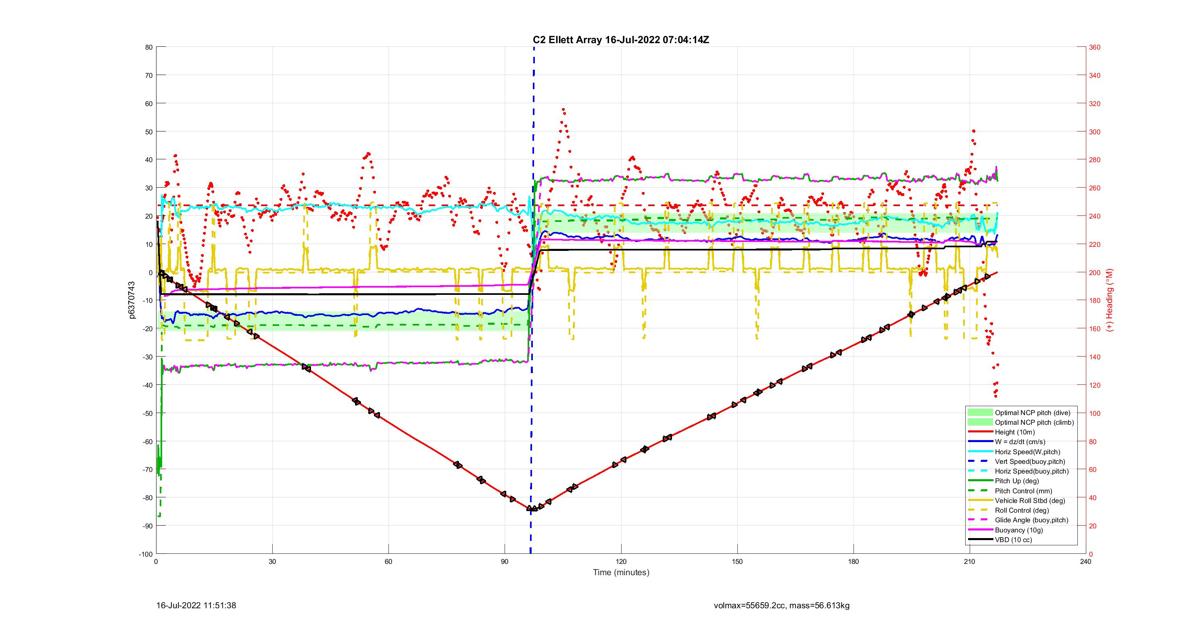Screen dimensions: 1200x622
Task: Select legend entry "Pitch Up (deg)"
Action: [1017, 481]
